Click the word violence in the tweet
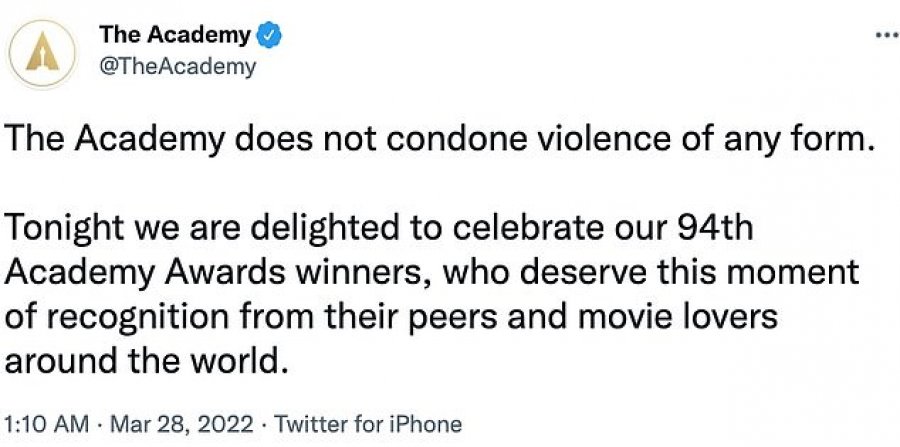This screenshot has width=900, height=447. (588, 141)
